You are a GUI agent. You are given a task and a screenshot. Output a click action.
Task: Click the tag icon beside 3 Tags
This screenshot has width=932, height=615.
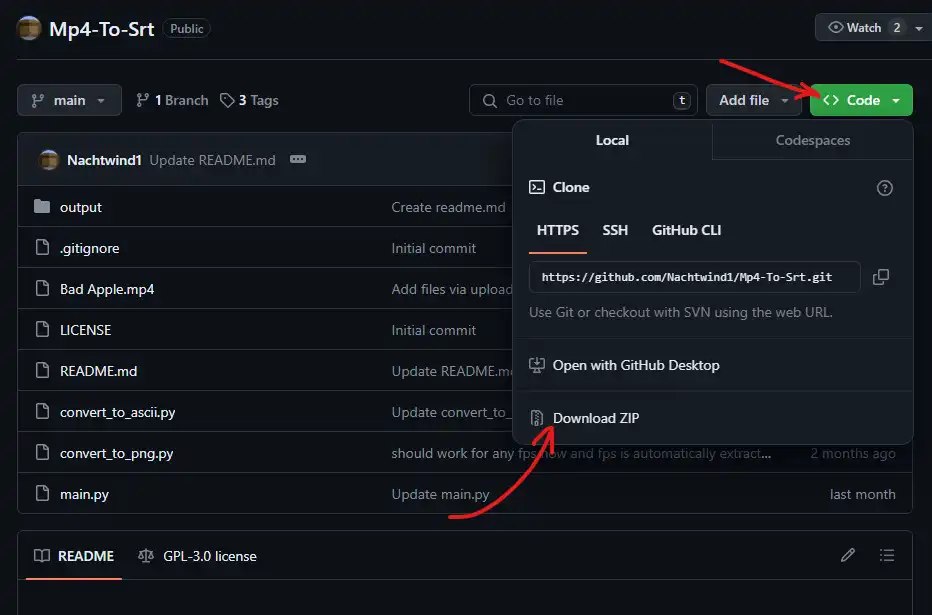tap(226, 100)
